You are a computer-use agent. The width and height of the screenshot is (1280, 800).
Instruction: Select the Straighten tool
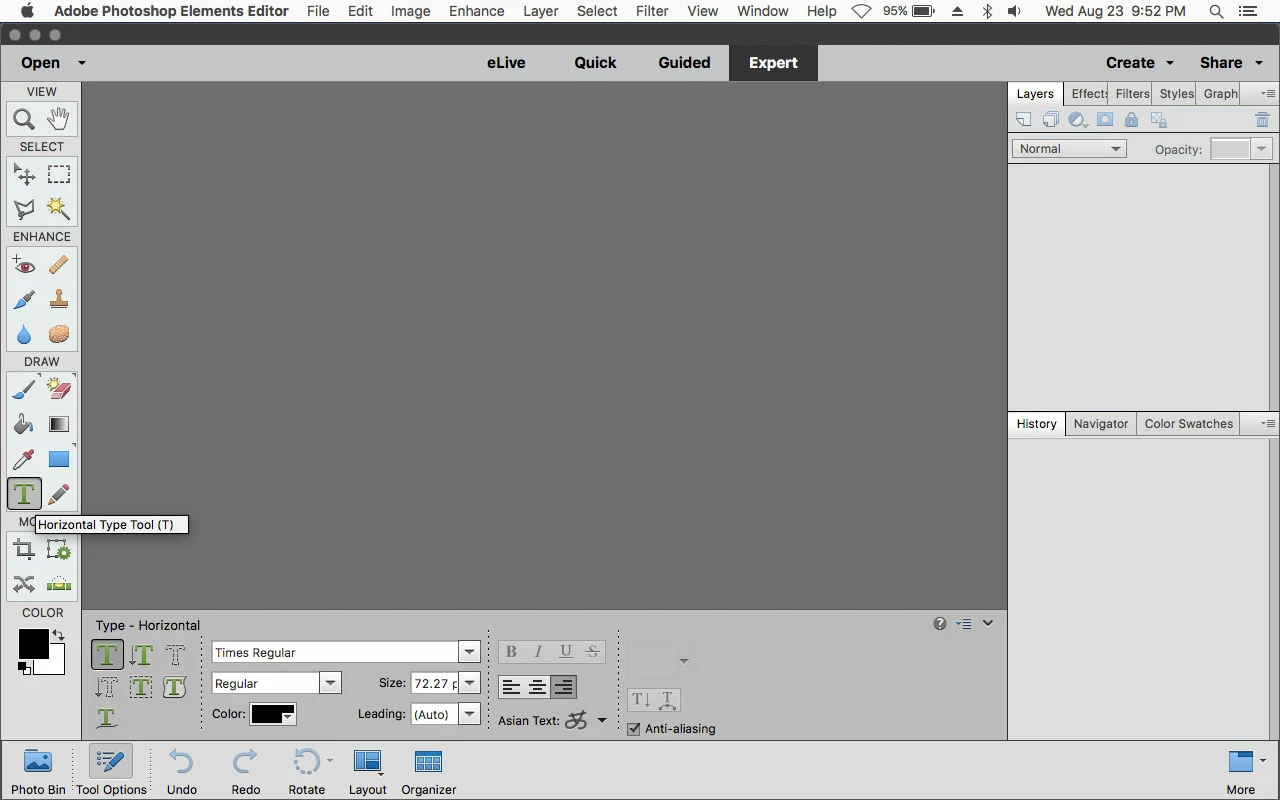point(59,584)
